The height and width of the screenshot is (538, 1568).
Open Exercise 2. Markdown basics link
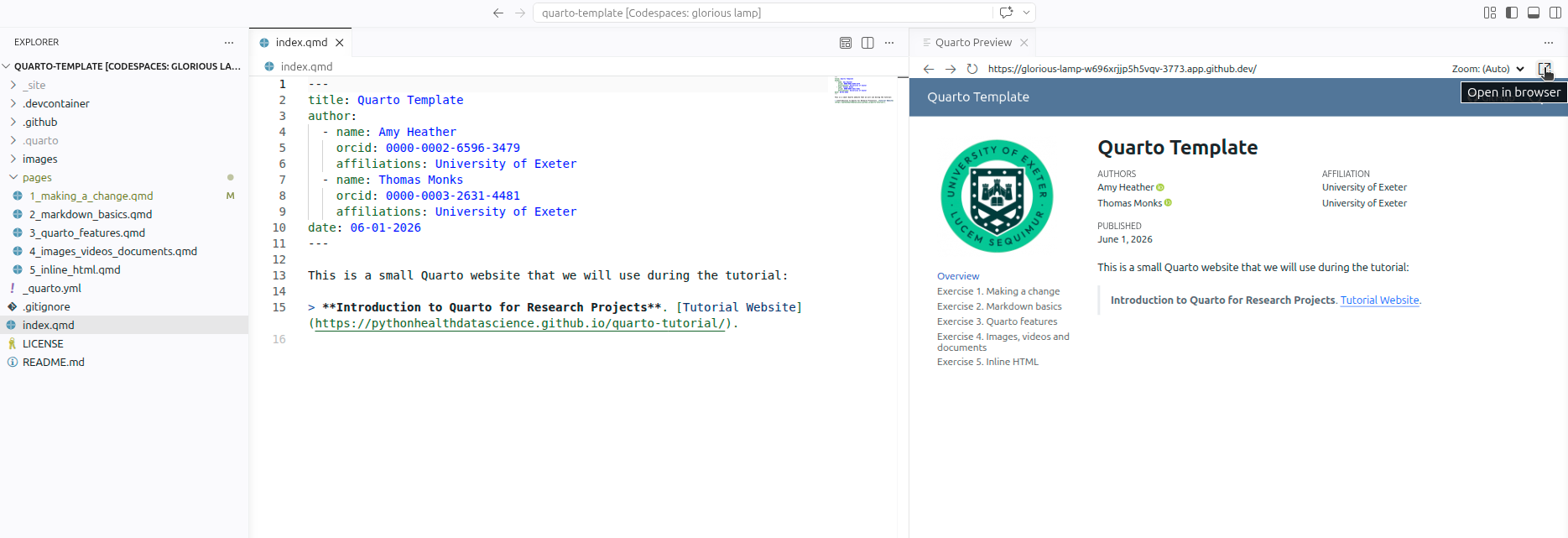[x=999, y=306]
